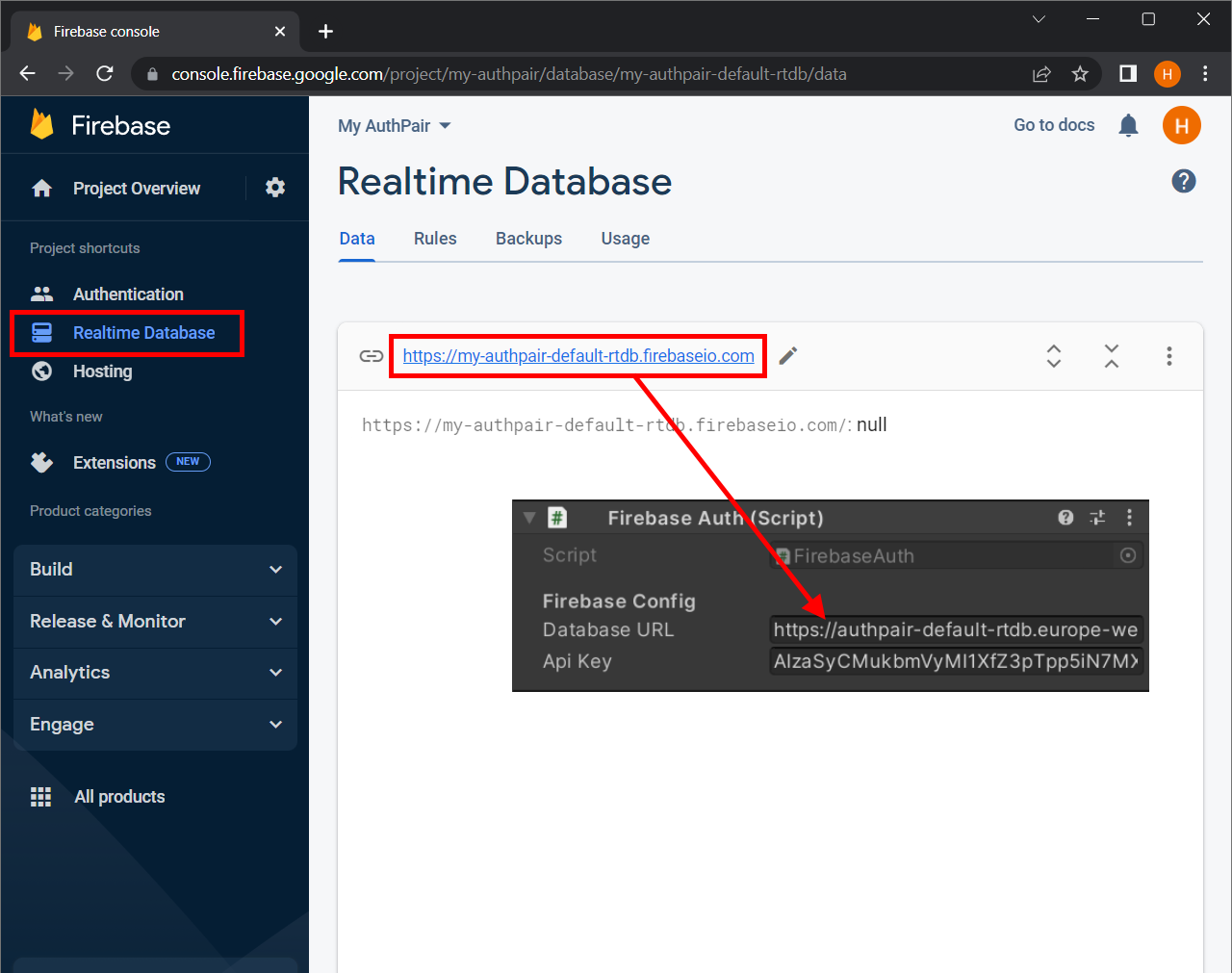
Task: Open project settings gear icon
Action: [275, 188]
